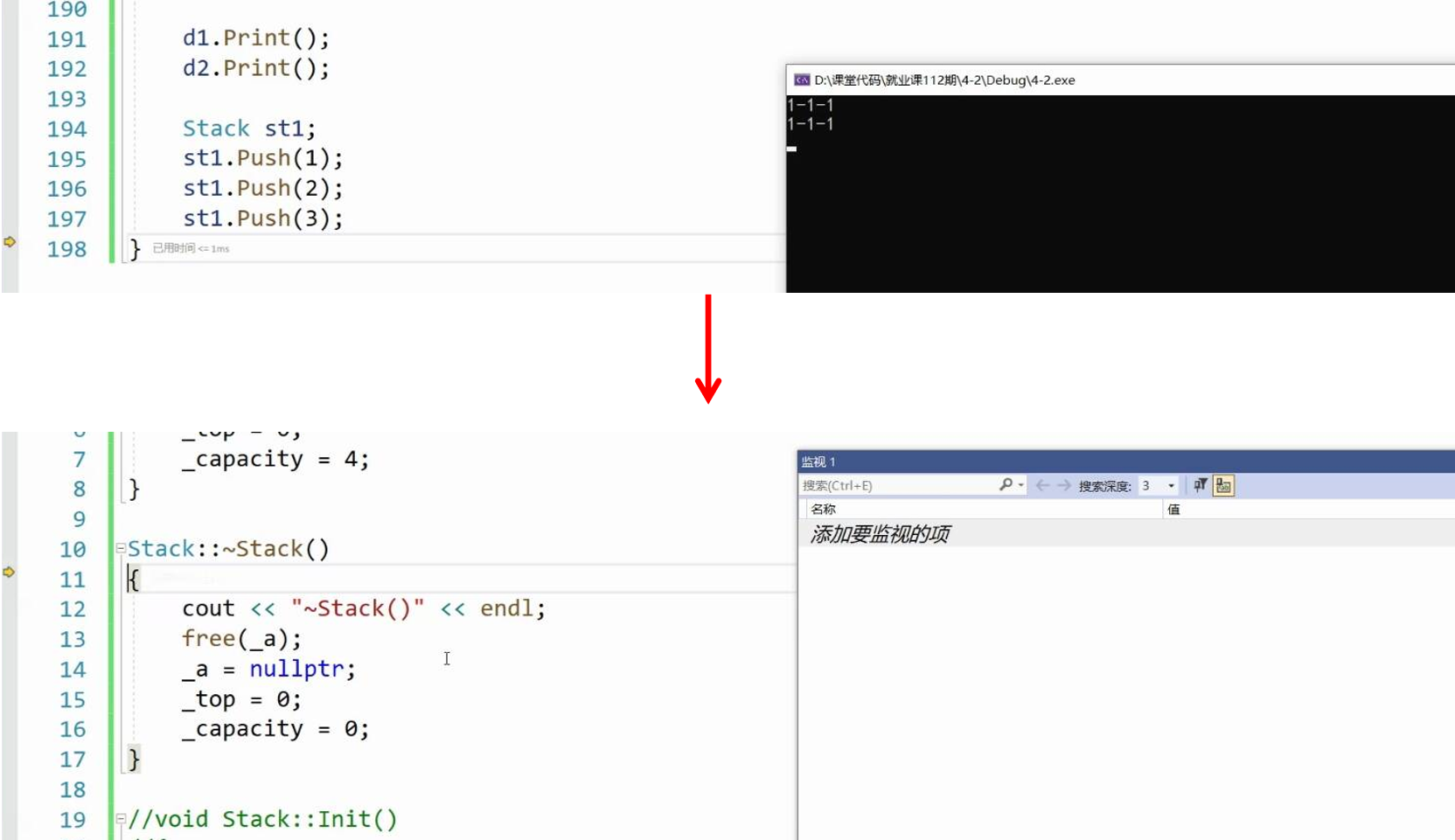Click the free(_a); line
The width and height of the screenshot is (1455, 840).
pyautogui.click(x=242, y=639)
